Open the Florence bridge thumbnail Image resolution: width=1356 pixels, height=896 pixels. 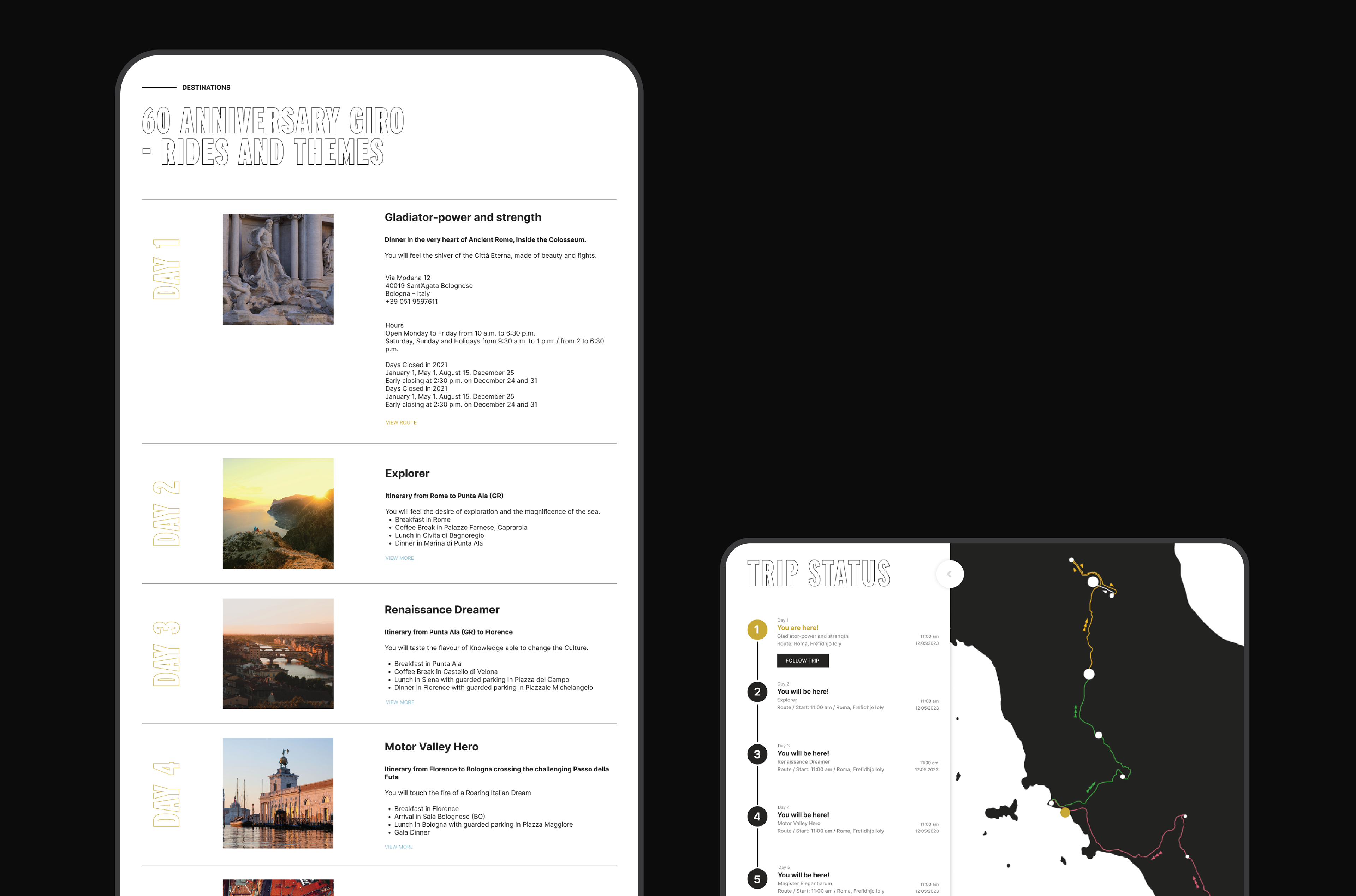point(278,654)
